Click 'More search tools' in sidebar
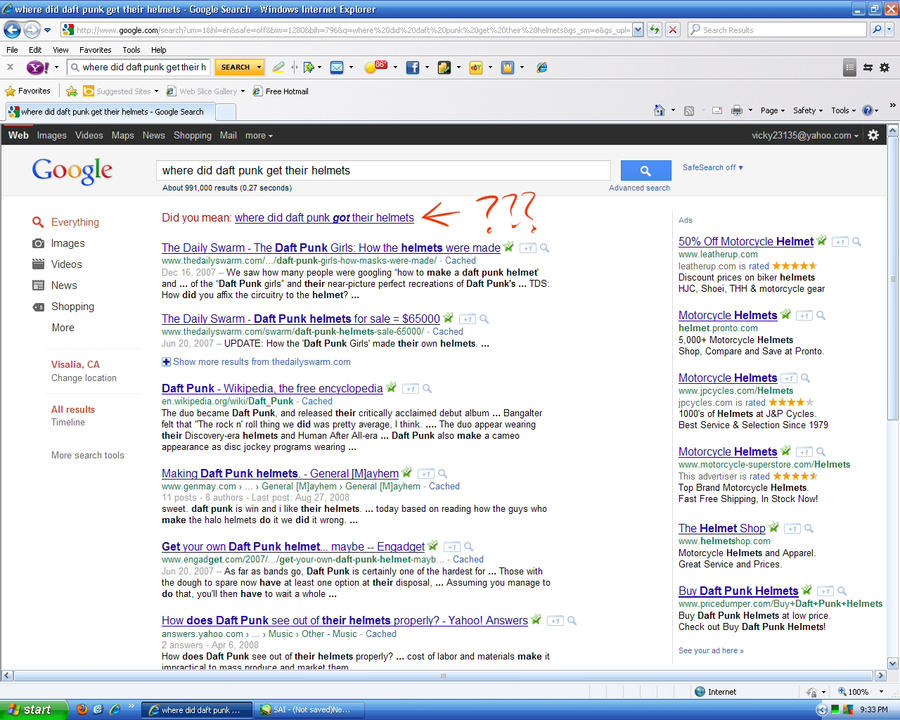 coord(88,455)
